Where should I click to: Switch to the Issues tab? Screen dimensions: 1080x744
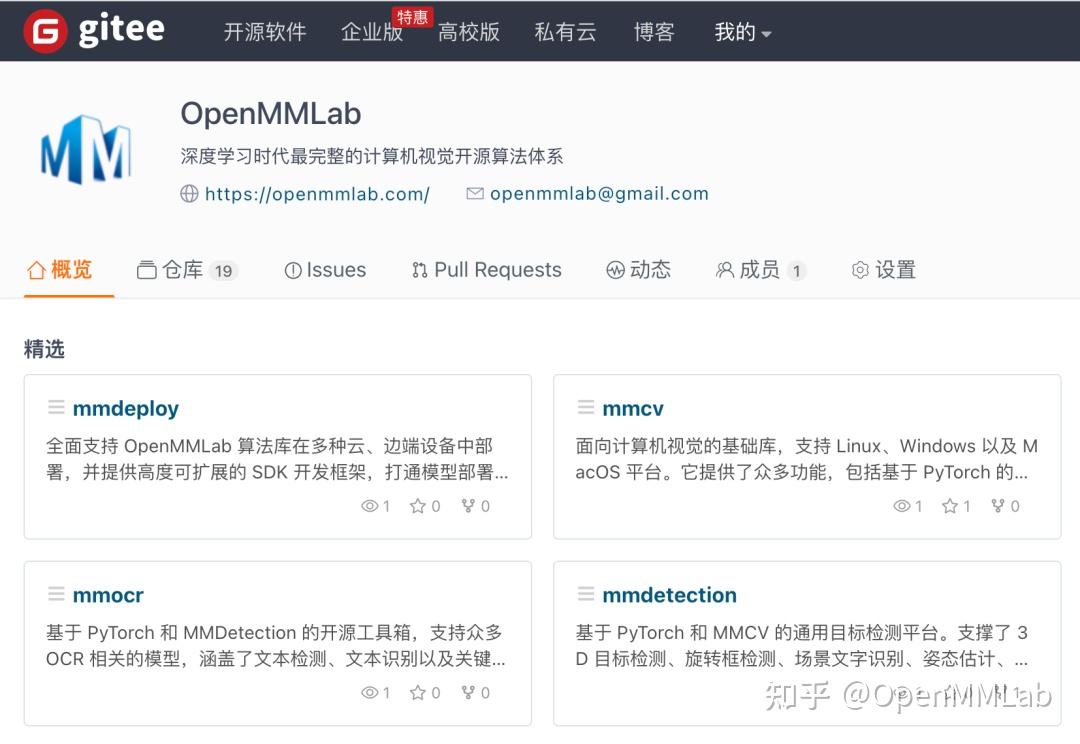tap(325, 270)
